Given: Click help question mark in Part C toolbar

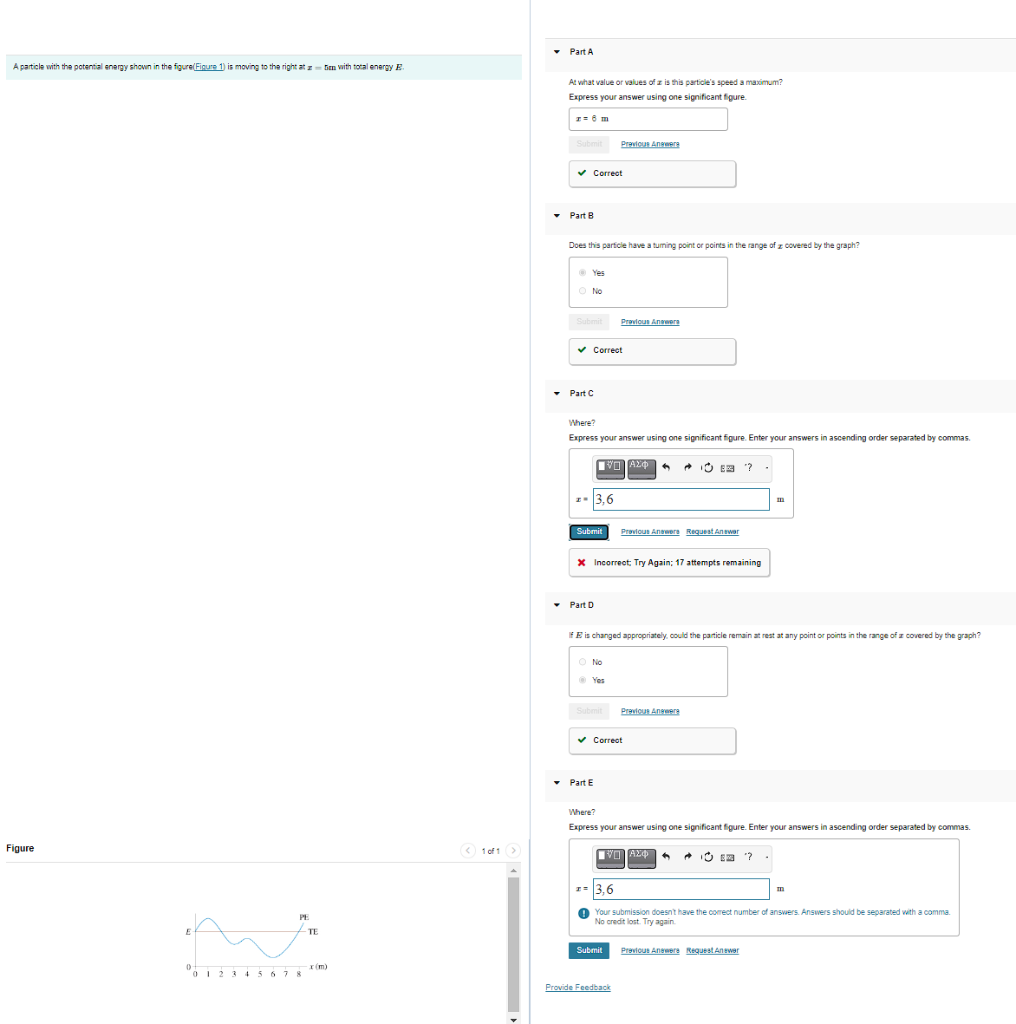Looking at the screenshot, I should [749, 468].
